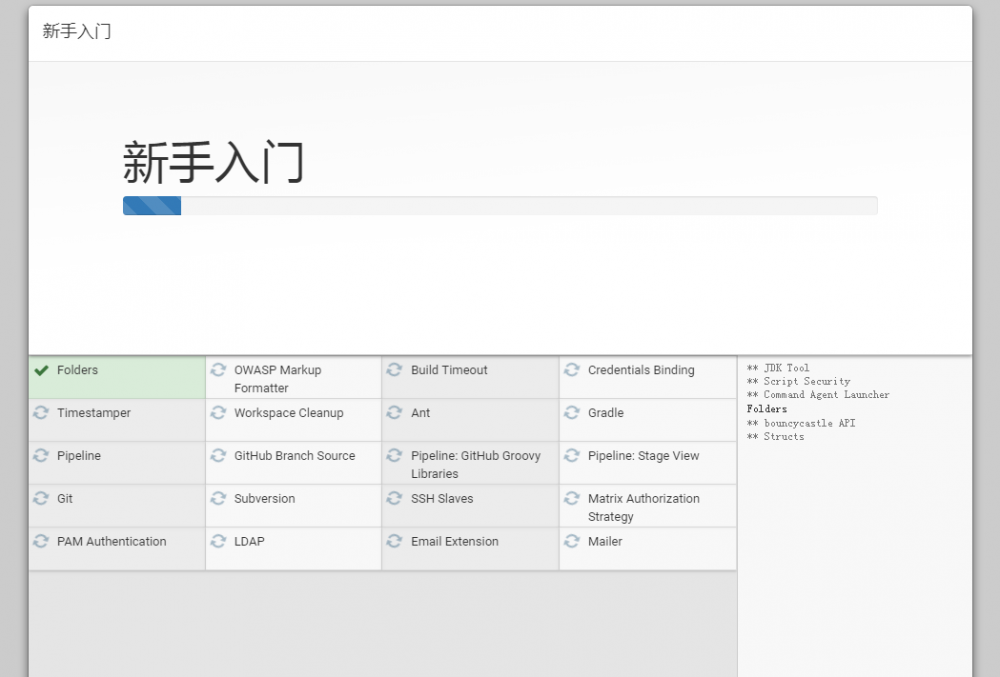Select the spinner next to Credentials Binding
1000x677 pixels.
pos(571,370)
